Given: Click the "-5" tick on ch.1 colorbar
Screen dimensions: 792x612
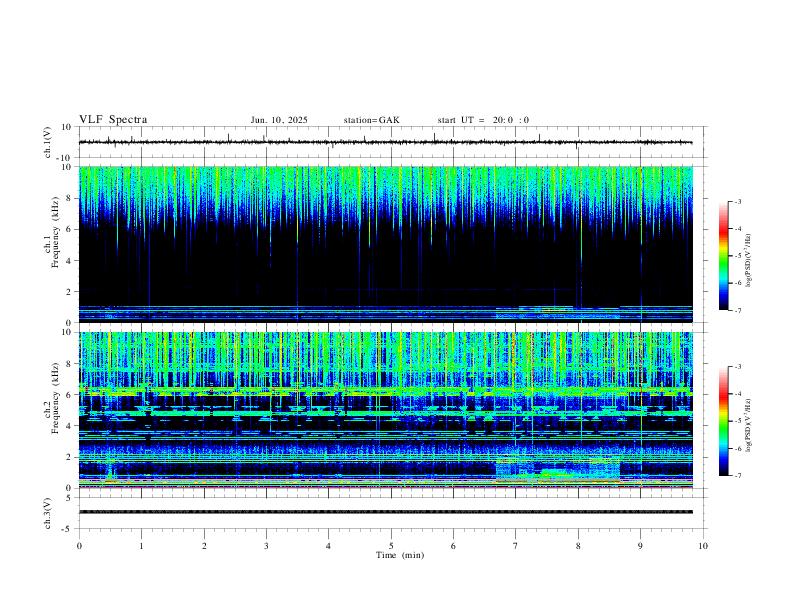Looking at the screenshot, I should [x=737, y=256].
